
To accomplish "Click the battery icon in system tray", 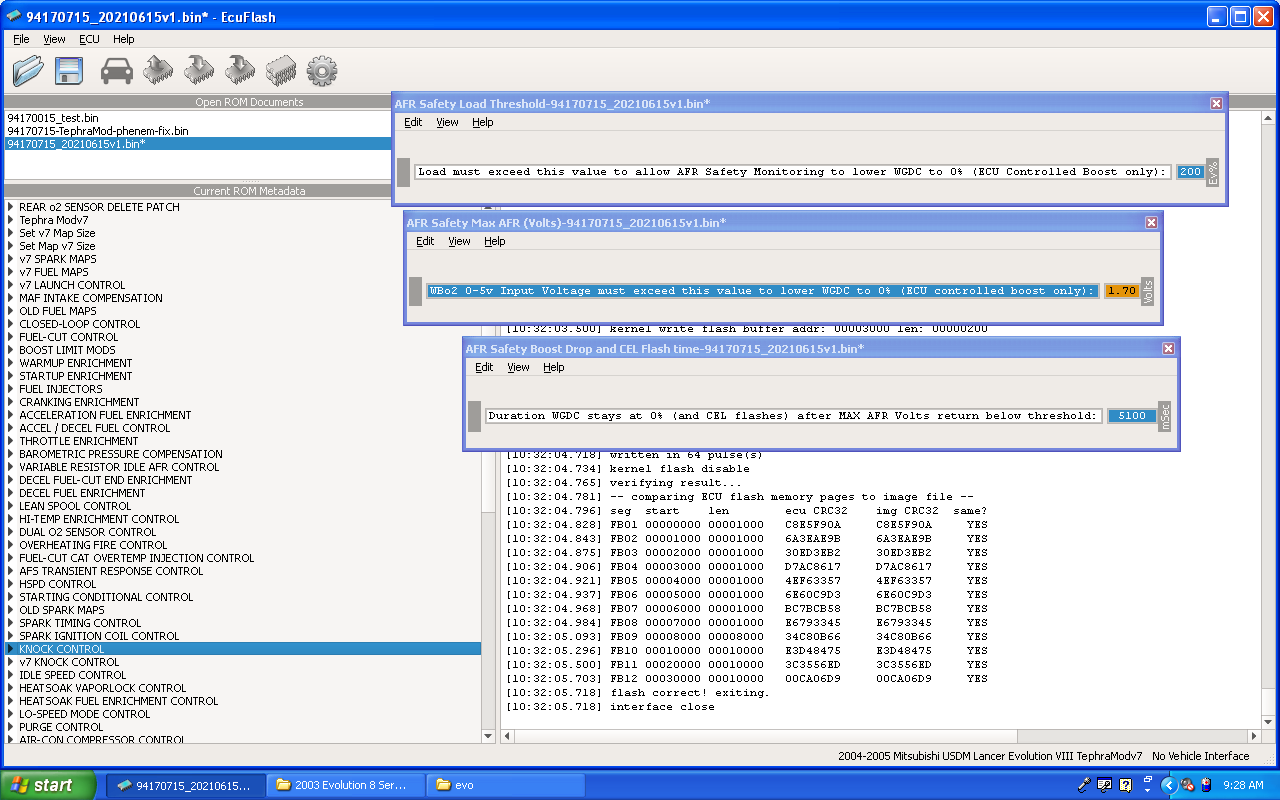I will (x=1206, y=785).
